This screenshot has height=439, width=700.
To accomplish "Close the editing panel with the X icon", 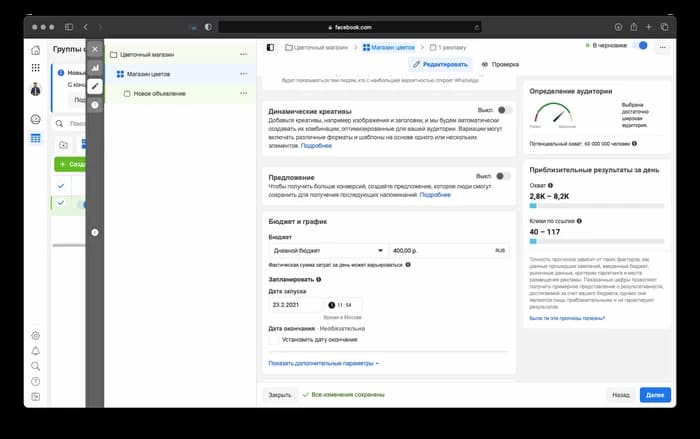I will (x=95, y=48).
